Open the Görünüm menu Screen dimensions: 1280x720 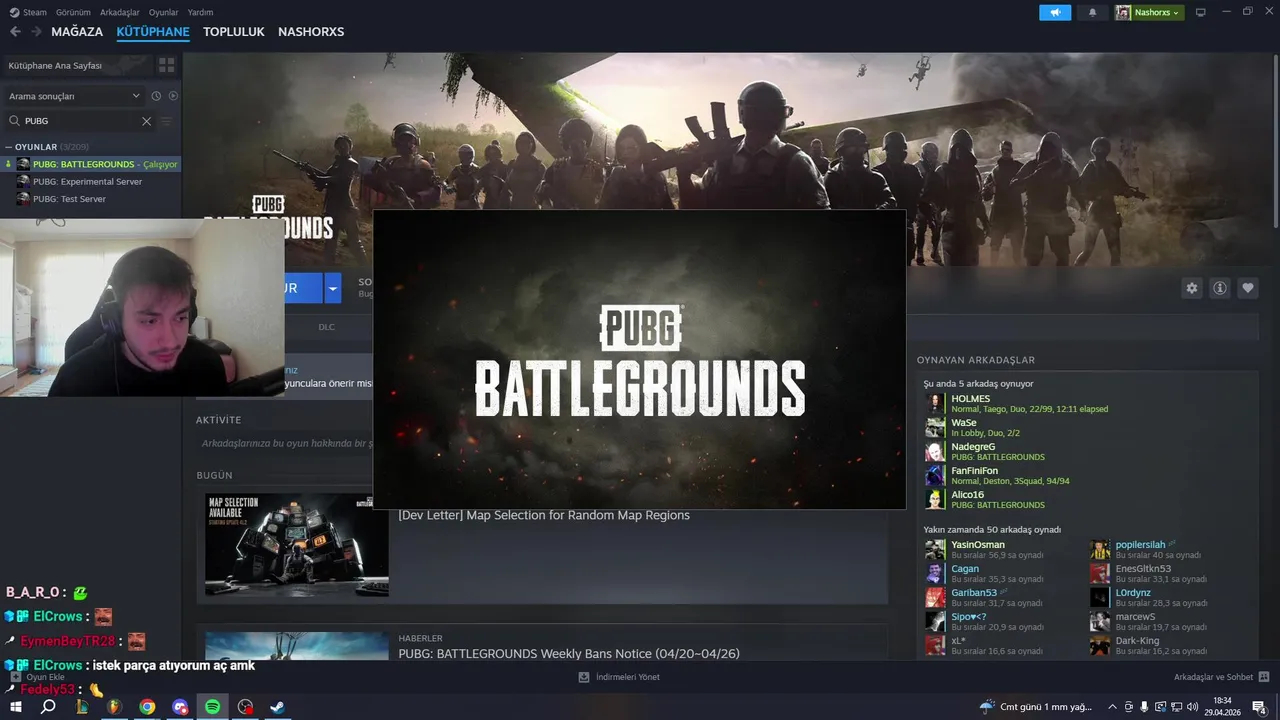pyautogui.click(x=73, y=12)
